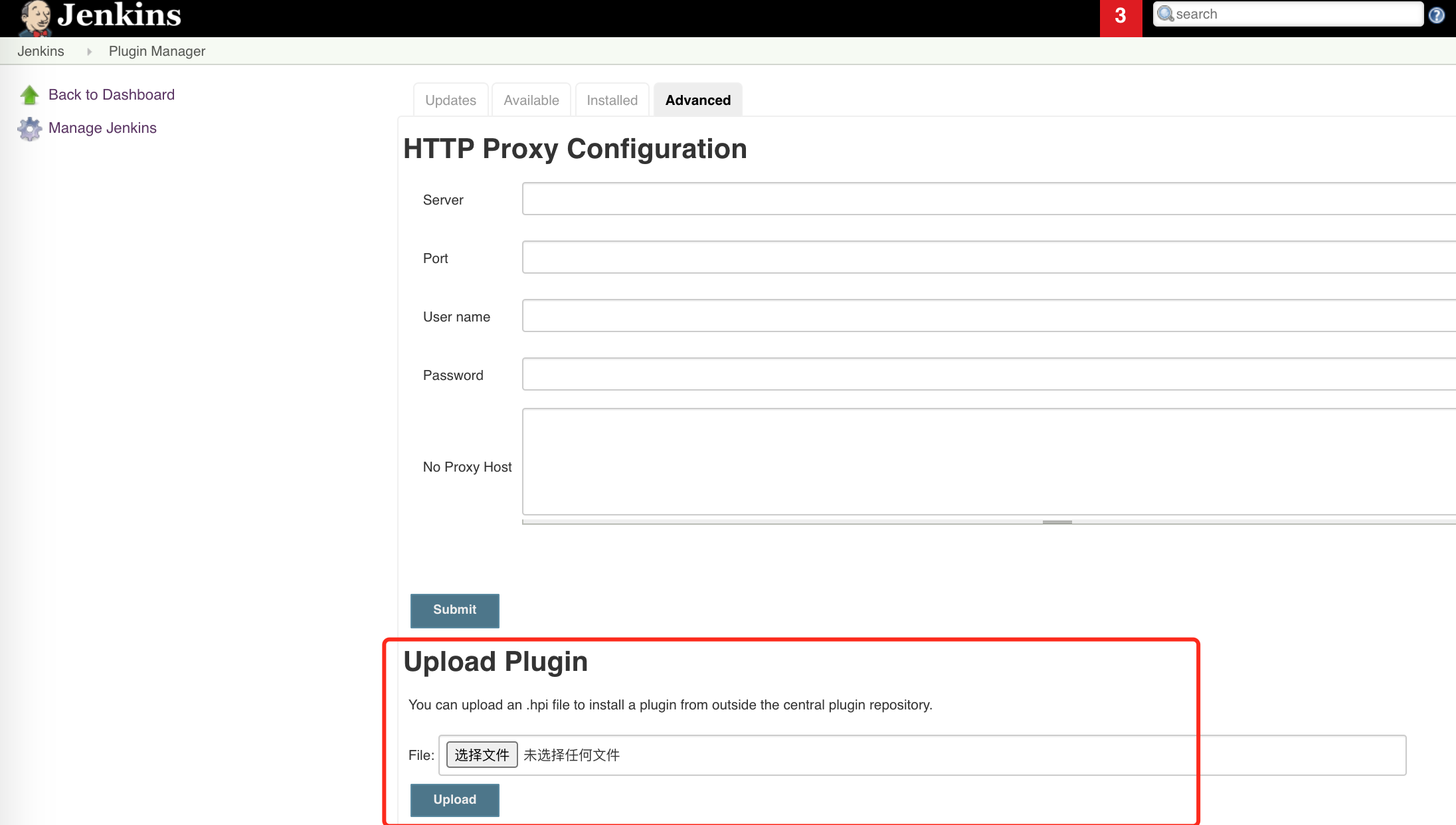Viewport: 1456px width, 825px height.
Task: Focus the No Proxy Host textarea
Action: tap(988, 462)
